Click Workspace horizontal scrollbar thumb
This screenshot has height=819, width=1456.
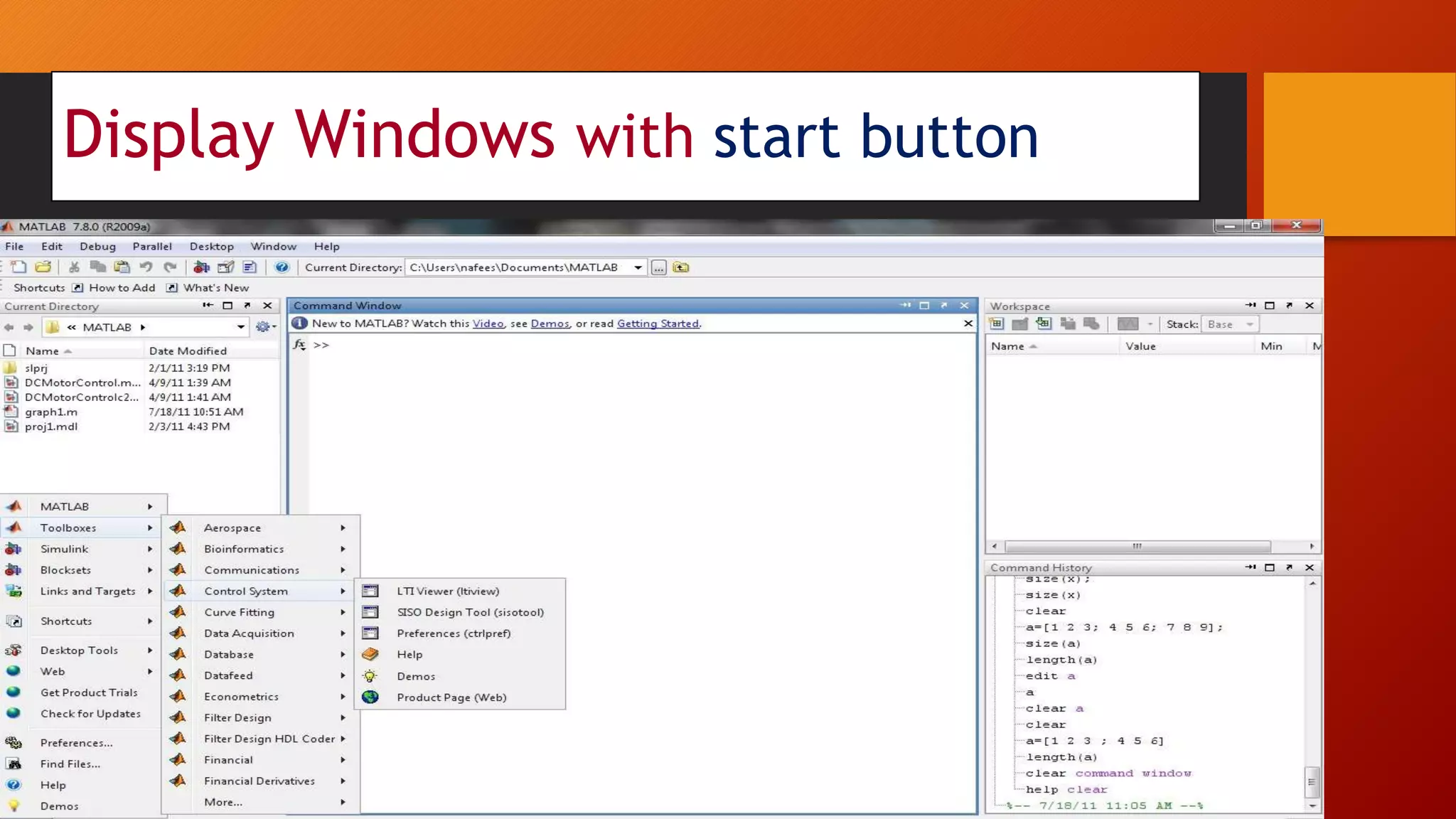coord(1137,547)
